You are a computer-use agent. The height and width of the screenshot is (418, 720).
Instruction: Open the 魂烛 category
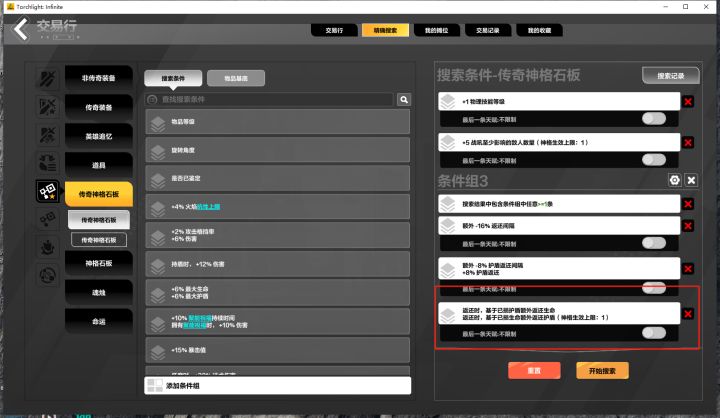(x=99, y=292)
